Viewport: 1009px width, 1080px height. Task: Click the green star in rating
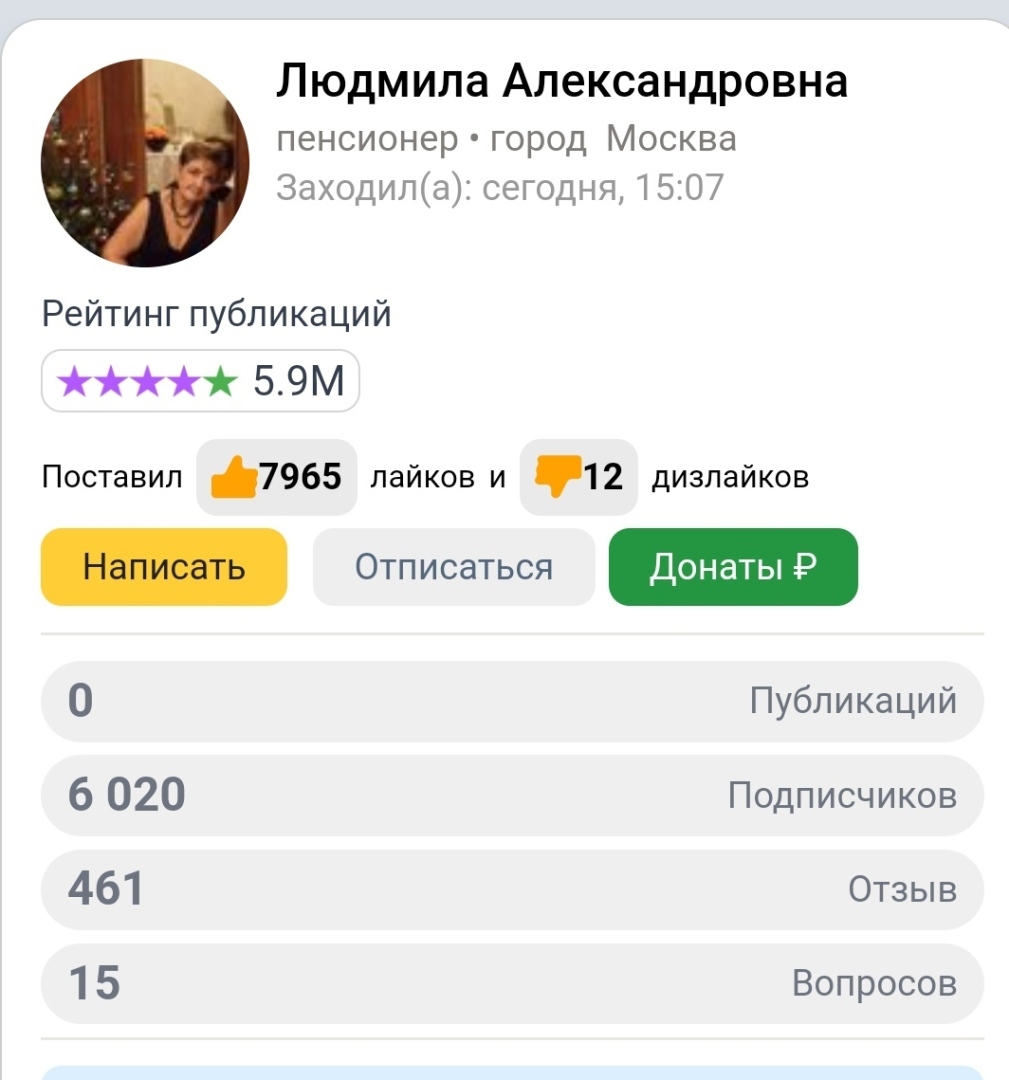click(221, 381)
